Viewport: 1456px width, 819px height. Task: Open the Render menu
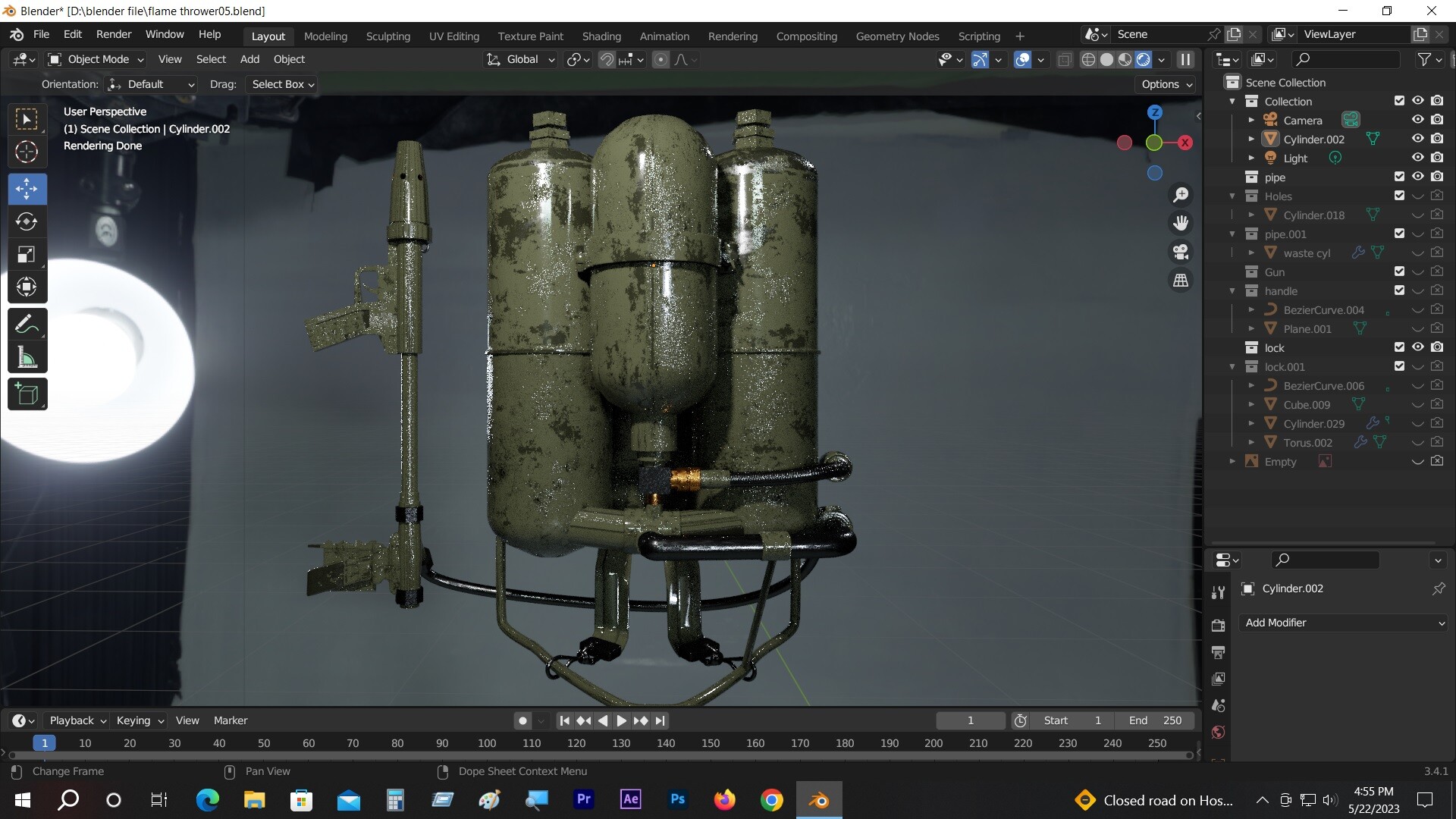[113, 34]
